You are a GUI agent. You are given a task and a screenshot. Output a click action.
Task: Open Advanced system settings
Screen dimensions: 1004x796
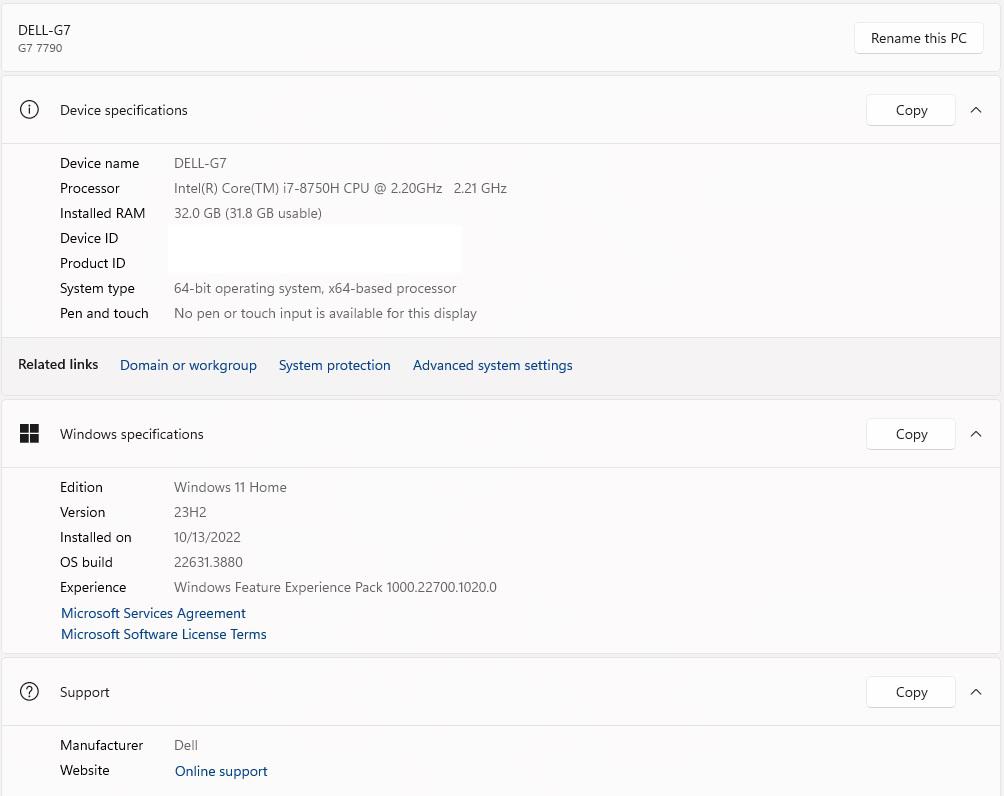[492, 365]
